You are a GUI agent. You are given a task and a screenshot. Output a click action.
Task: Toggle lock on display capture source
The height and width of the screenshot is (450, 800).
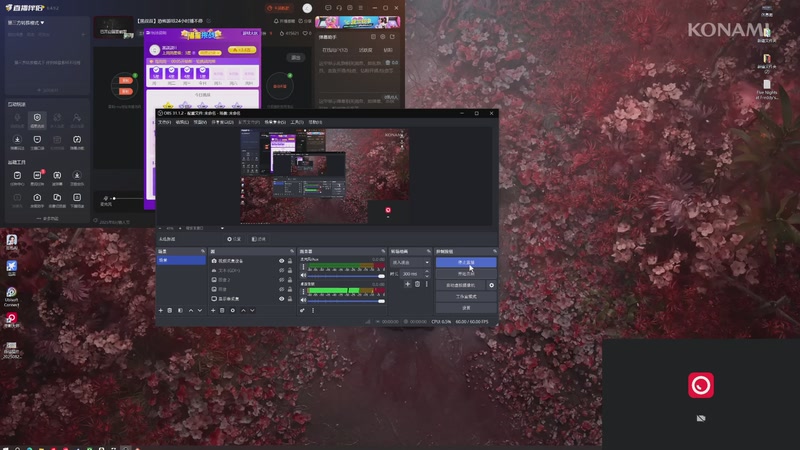[x=290, y=298]
